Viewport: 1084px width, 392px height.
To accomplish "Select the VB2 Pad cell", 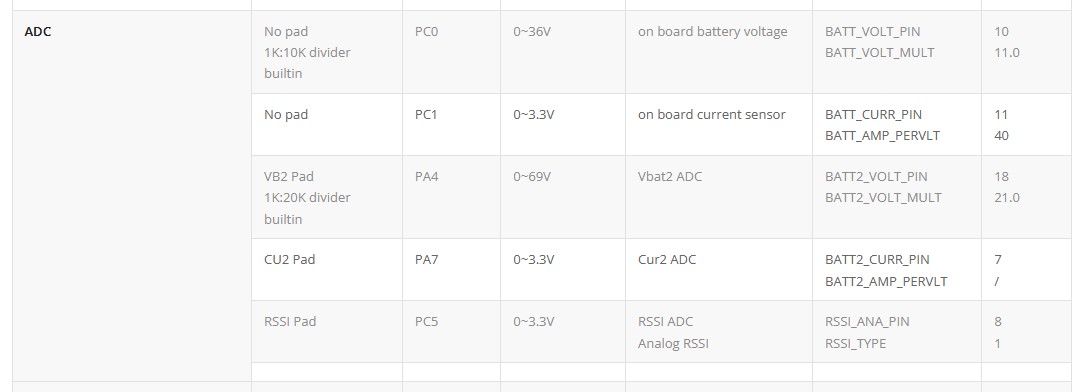I will click(327, 197).
